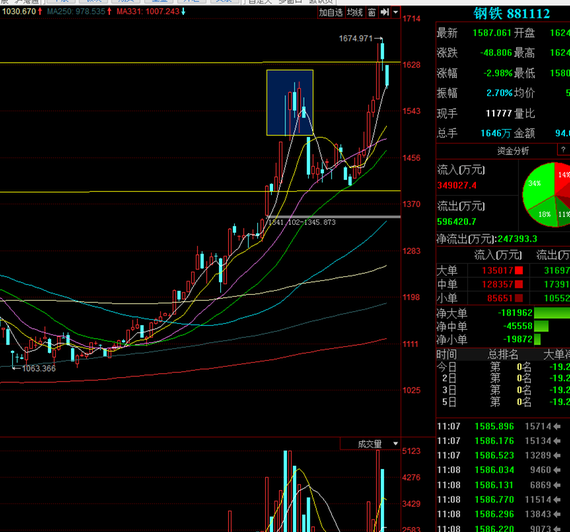Click the green 净大单 net flow bar
Viewport: 570px width, 532px height.
click(x=552, y=313)
